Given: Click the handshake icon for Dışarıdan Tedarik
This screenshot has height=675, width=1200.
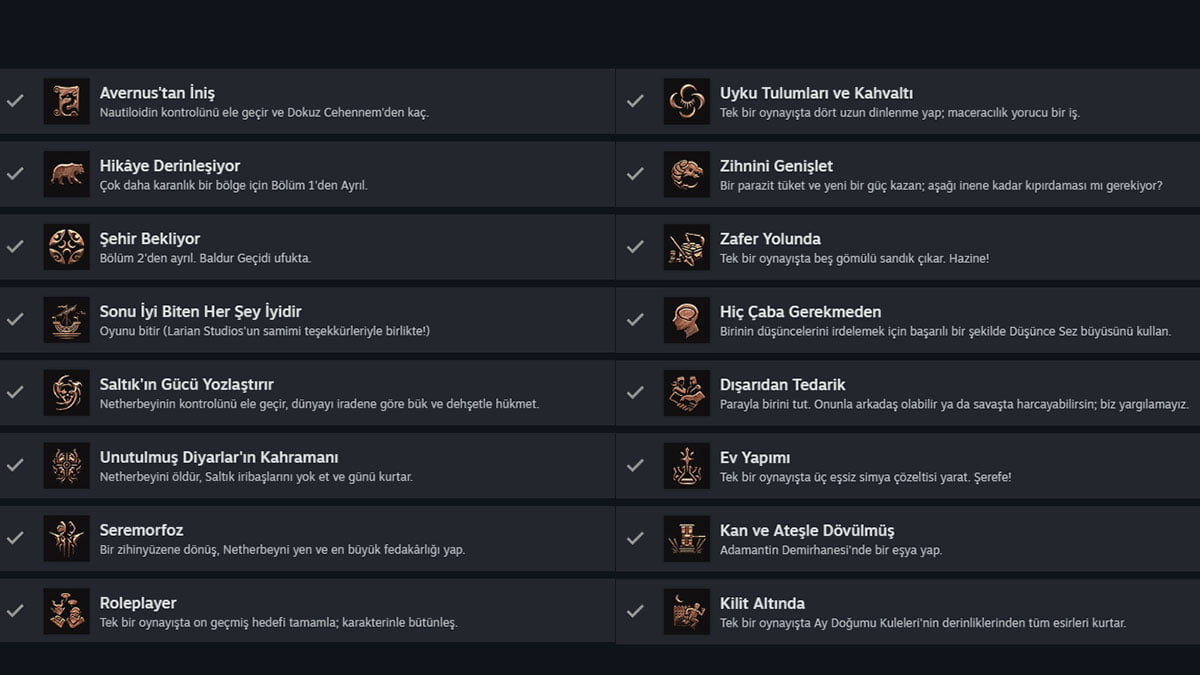Looking at the screenshot, I should (x=686, y=393).
